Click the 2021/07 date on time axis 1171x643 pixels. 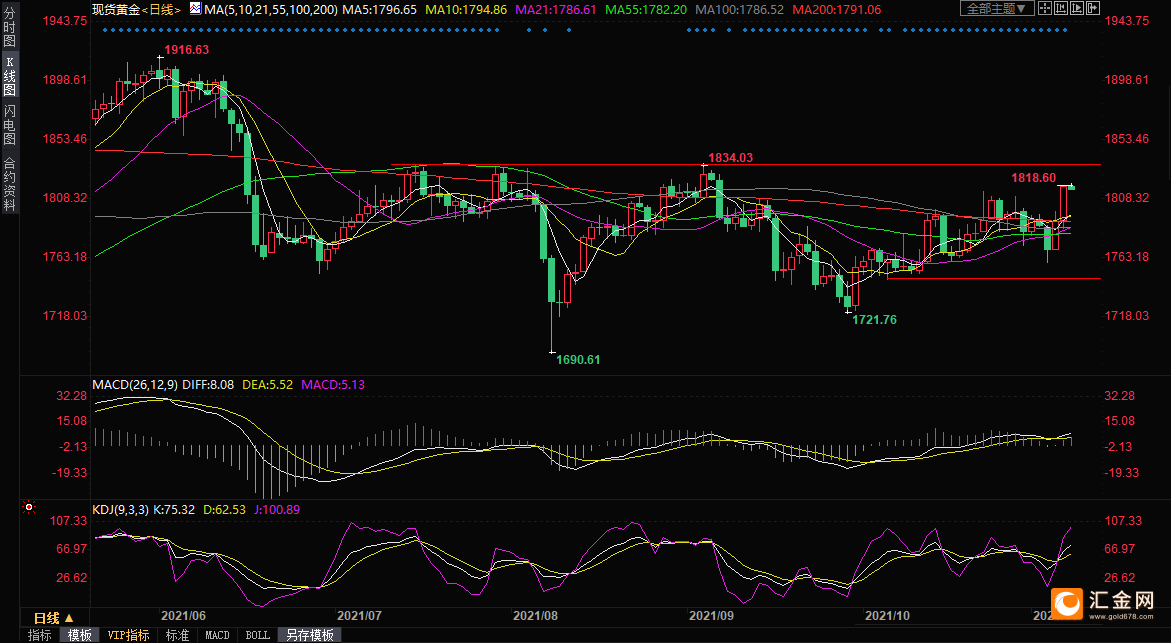coord(359,616)
